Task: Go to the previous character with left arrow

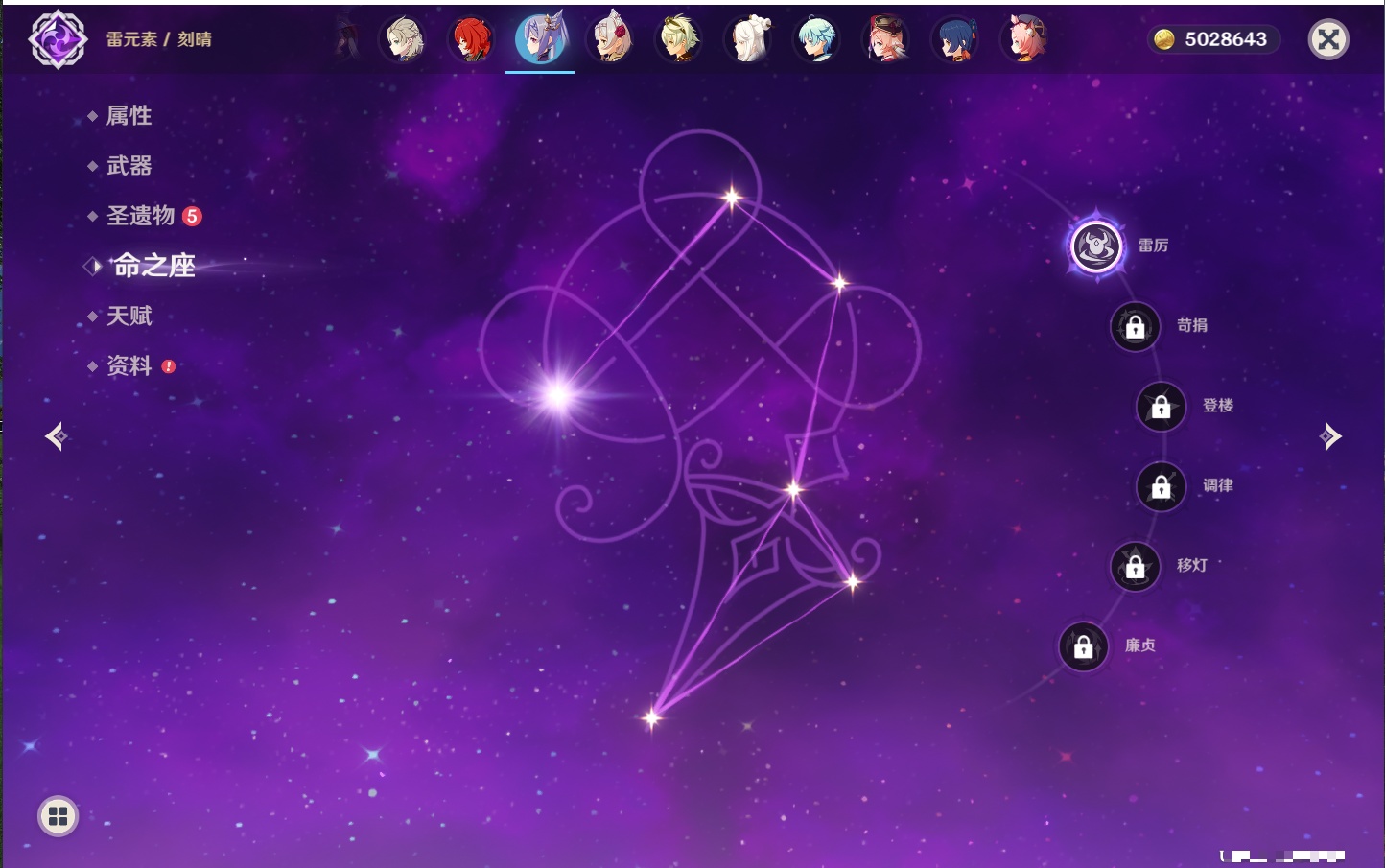Action: [x=57, y=436]
